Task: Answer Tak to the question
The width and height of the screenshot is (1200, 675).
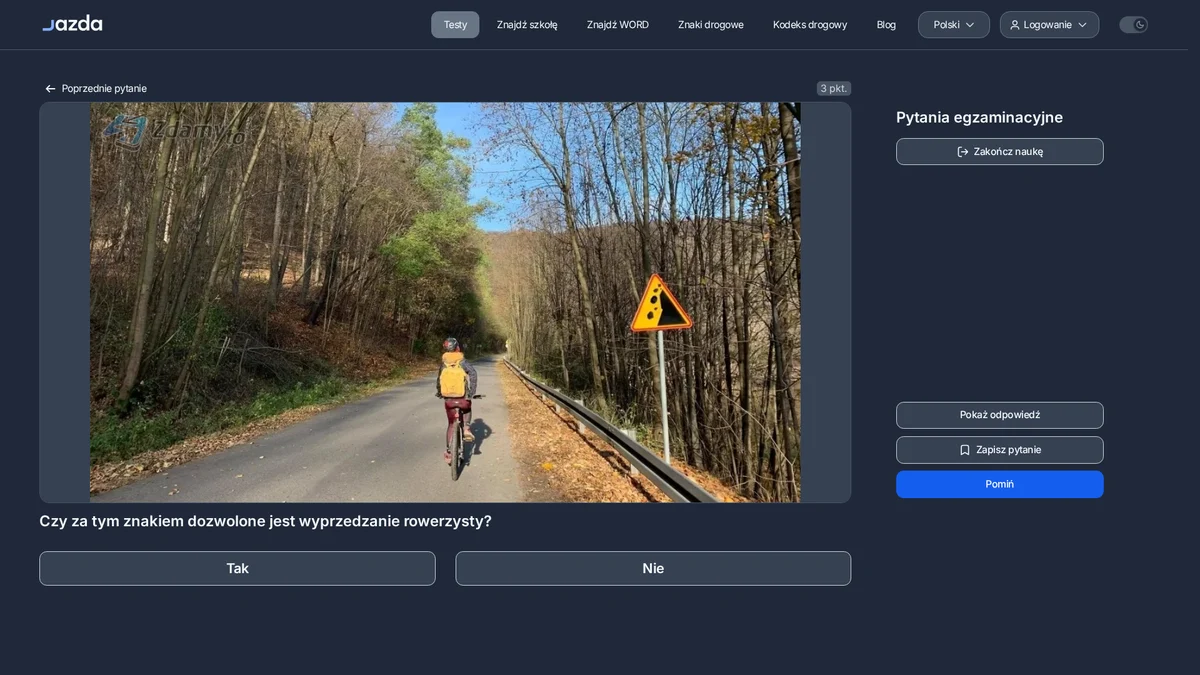Action: point(237,568)
